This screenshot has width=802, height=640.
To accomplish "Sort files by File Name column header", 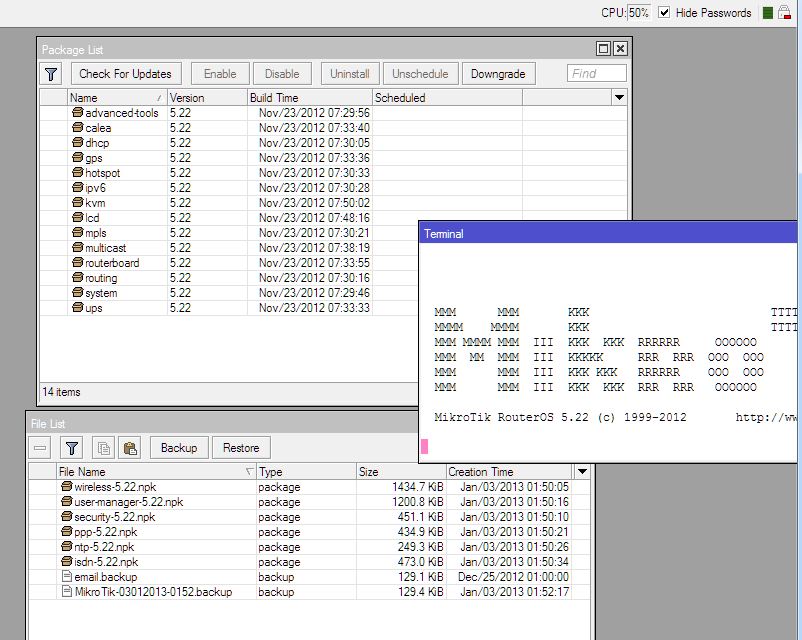I will (x=155, y=472).
